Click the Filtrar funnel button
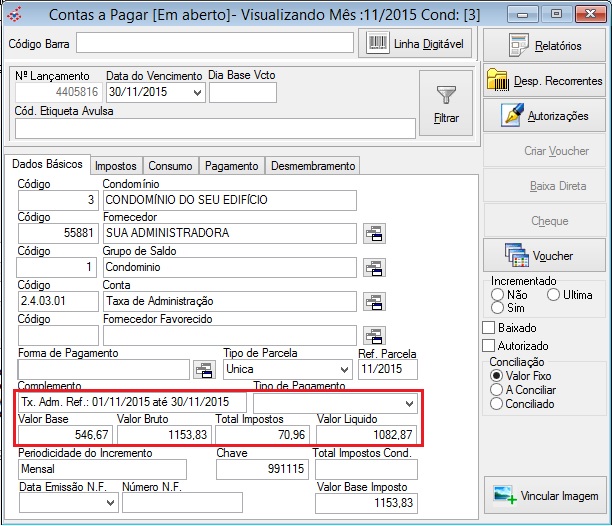 point(446,104)
